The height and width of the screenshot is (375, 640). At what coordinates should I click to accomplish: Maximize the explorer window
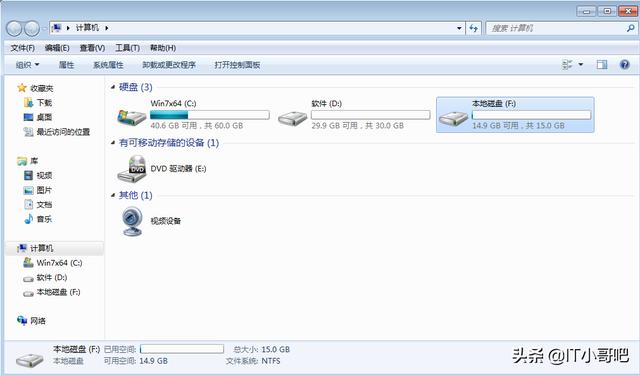click(607, 11)
